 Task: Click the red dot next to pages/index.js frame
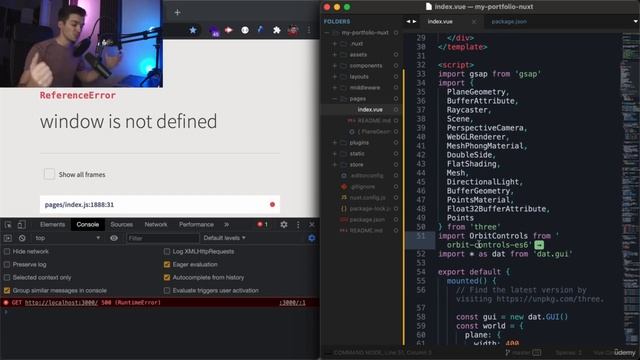point(272,204)
